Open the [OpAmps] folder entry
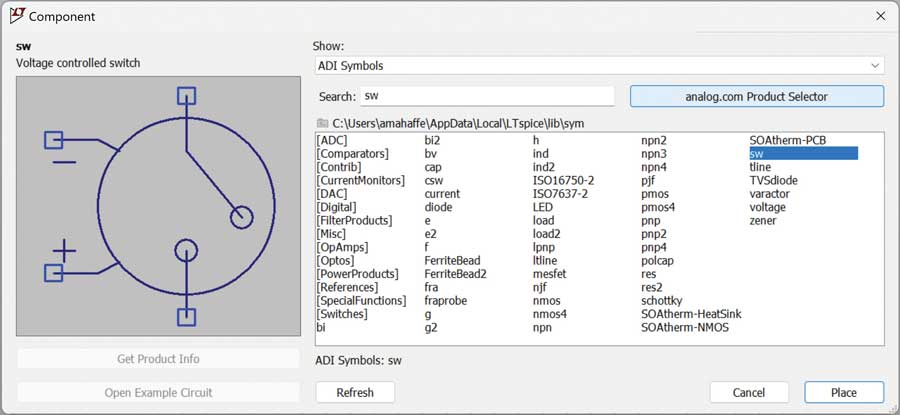This screenshot has width=900, height=415. pos(344,247)
